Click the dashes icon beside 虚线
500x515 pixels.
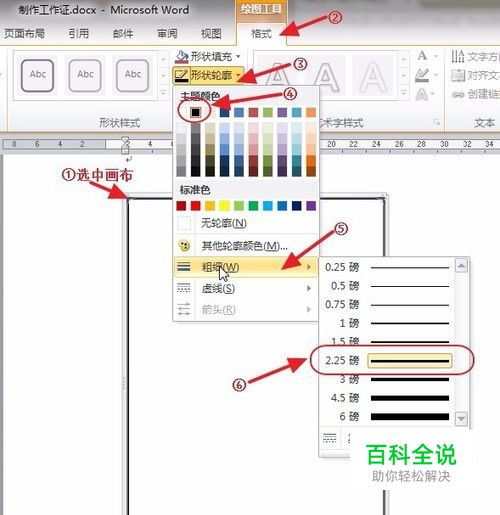click(x=184, y=288)
